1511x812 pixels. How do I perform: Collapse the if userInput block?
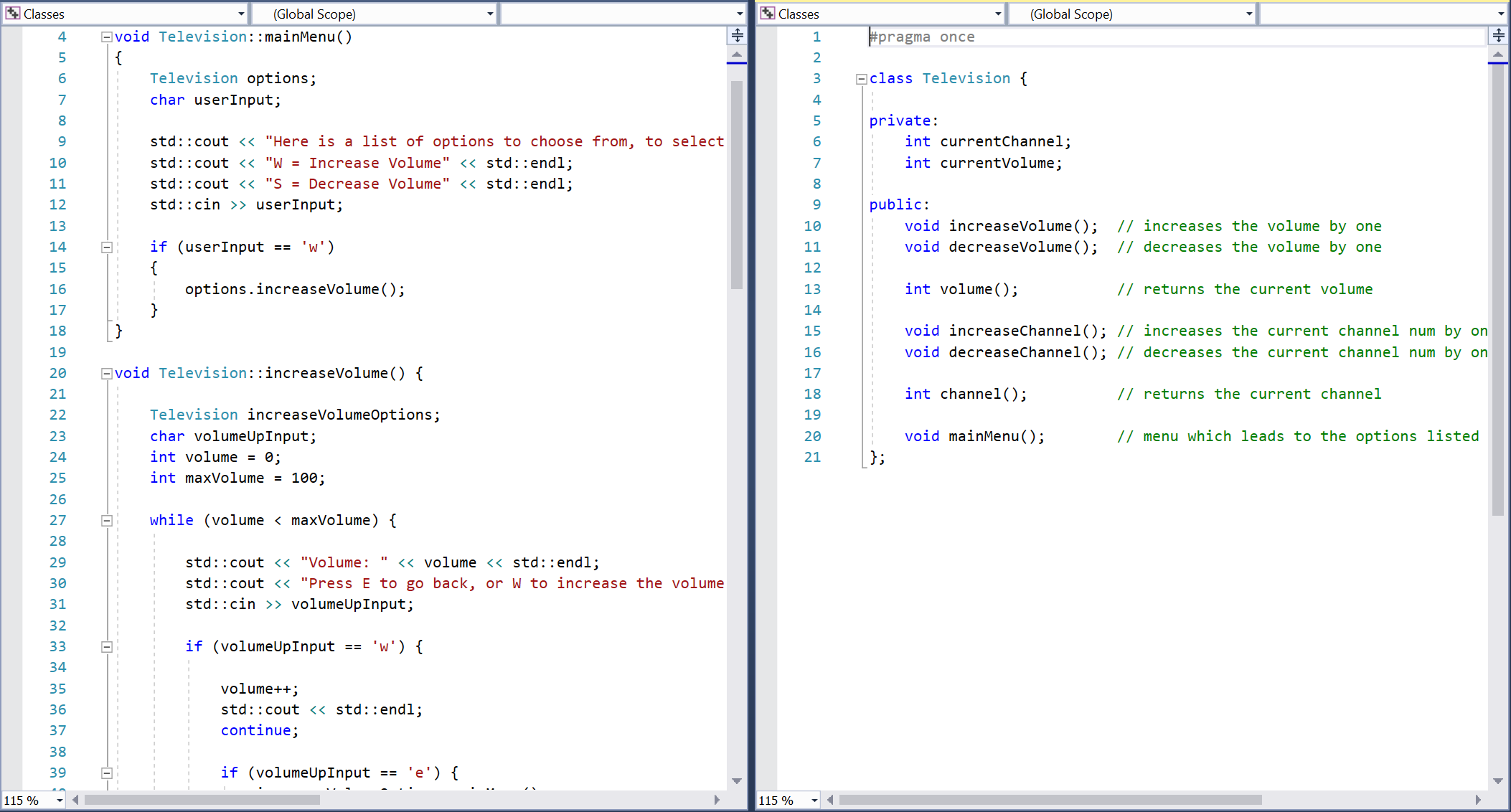point(106,247)
